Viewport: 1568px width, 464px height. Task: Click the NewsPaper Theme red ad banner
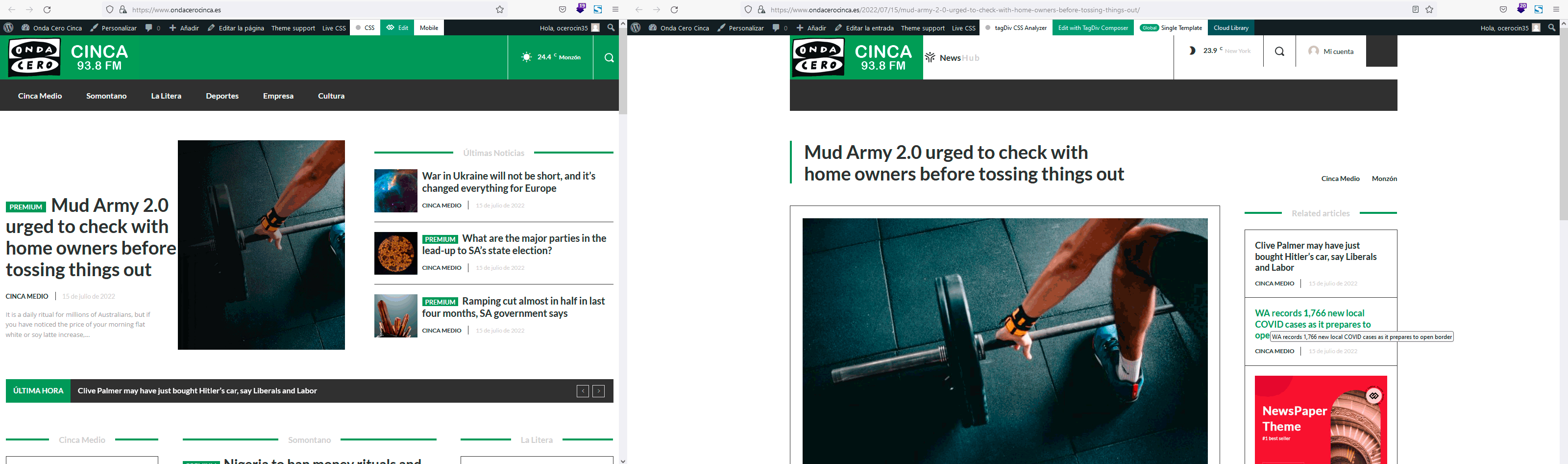point(1321,419)
